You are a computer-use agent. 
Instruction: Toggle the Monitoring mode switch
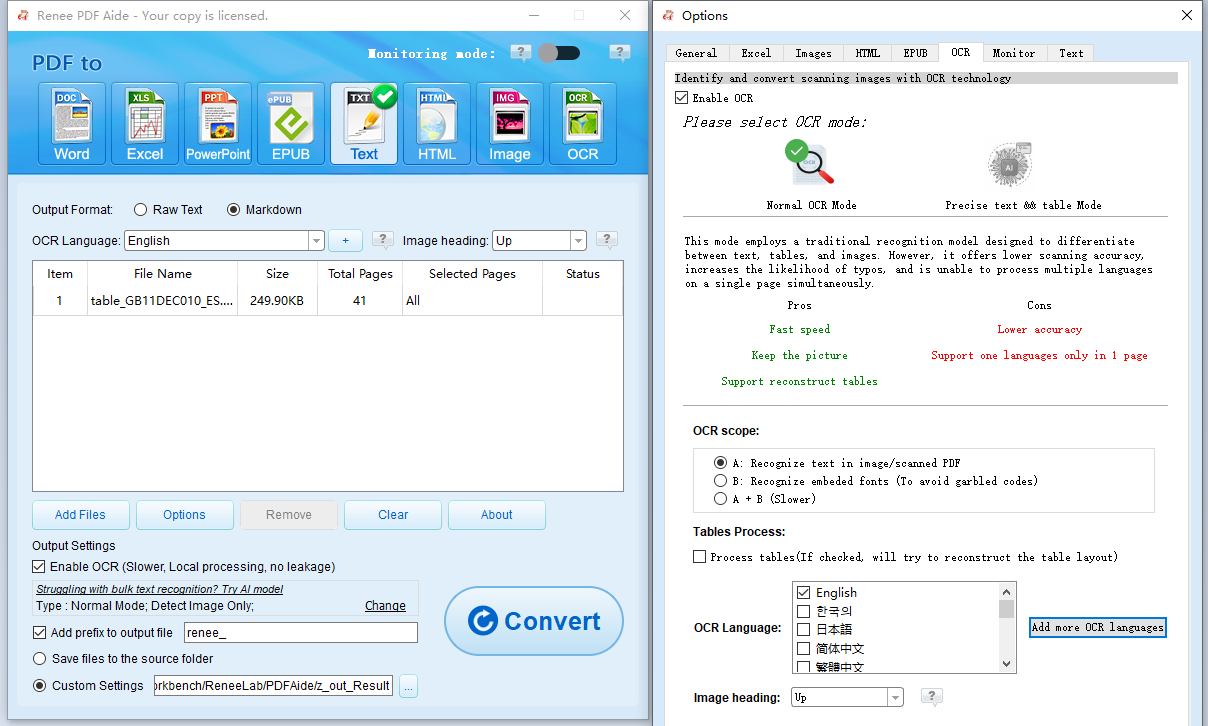click(559, 51)
